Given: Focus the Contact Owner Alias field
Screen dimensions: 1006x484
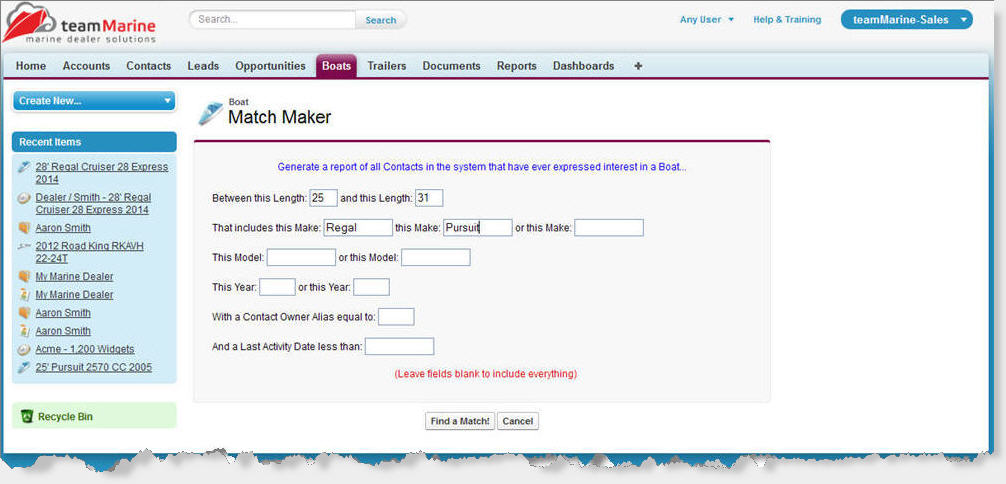Looking at the screenshot, I should 396,317.
